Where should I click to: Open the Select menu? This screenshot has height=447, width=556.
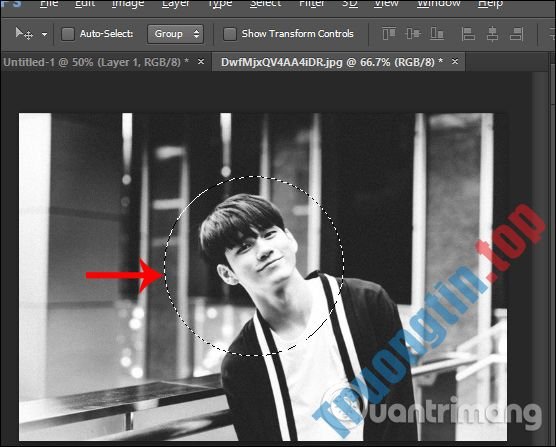click(265, 4)
